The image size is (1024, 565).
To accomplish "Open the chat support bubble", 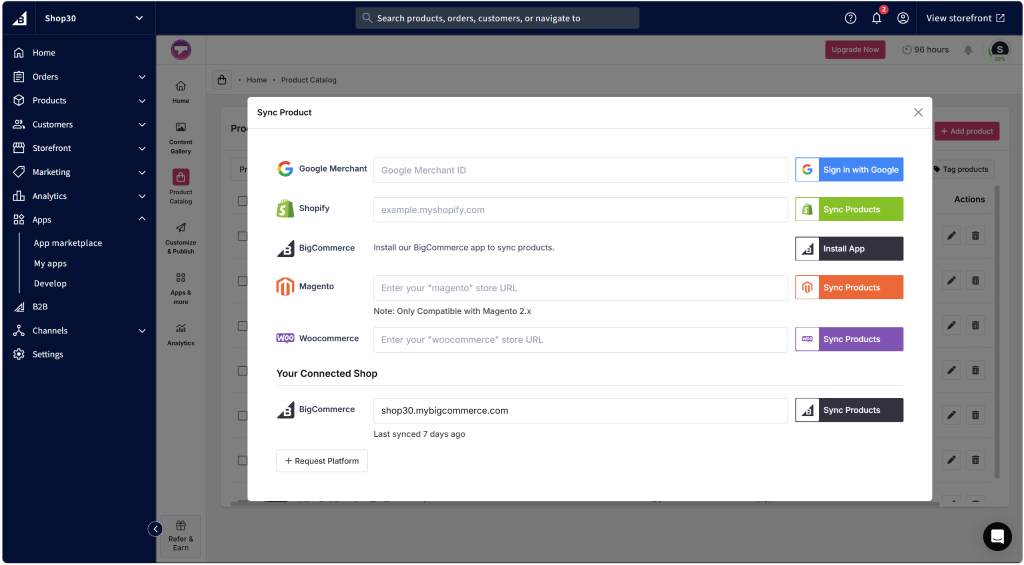I will (997, 536).
